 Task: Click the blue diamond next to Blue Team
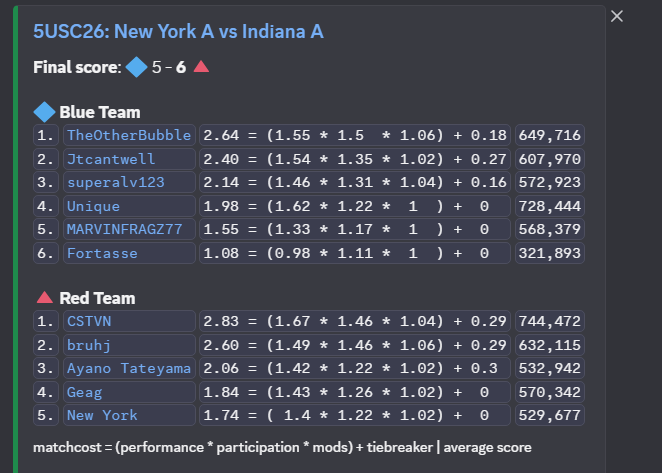[x=44, y=112]
